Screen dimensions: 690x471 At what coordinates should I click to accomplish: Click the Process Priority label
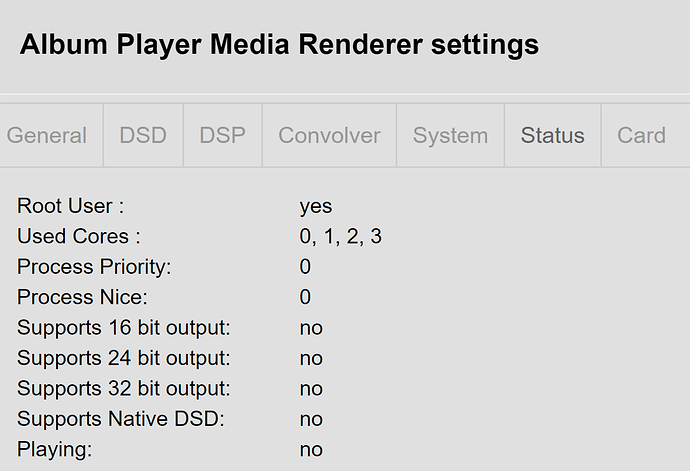(94, 267)
